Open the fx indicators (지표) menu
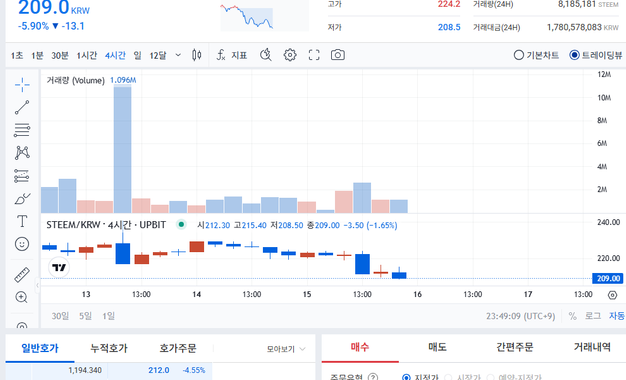Image resolution: width=626 pixels, height=380 pixels. pyautogui.click(x=232, y=55)
